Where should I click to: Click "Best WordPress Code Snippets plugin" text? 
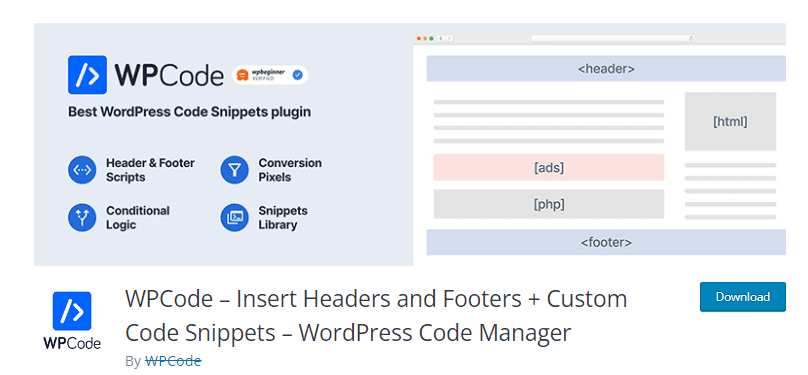(x=190, y=112)
